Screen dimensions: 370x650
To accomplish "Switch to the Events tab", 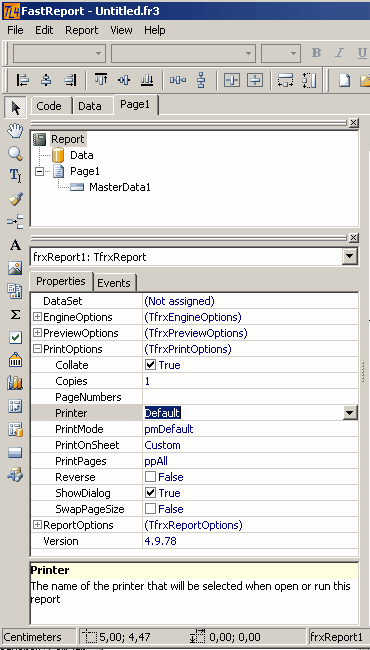I will click(x=114, y=283).
